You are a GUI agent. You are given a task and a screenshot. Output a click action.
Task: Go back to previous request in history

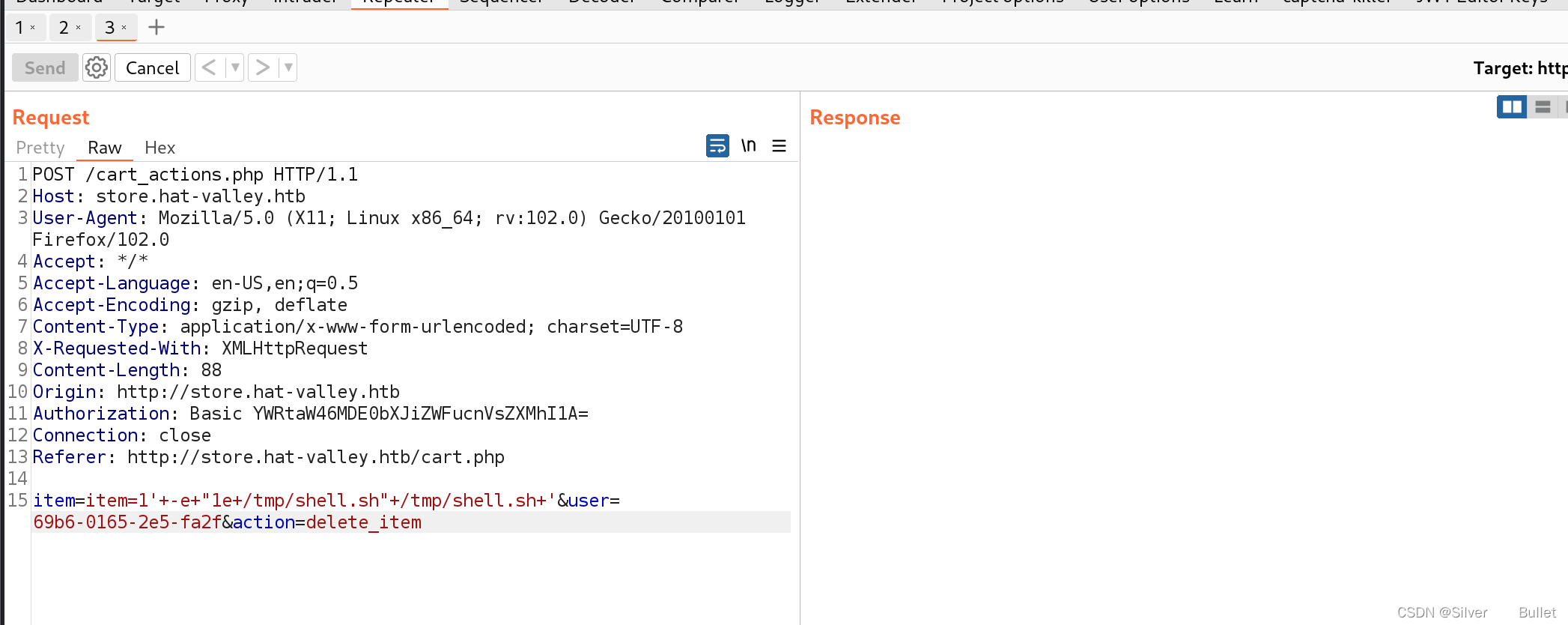point(209,68)
